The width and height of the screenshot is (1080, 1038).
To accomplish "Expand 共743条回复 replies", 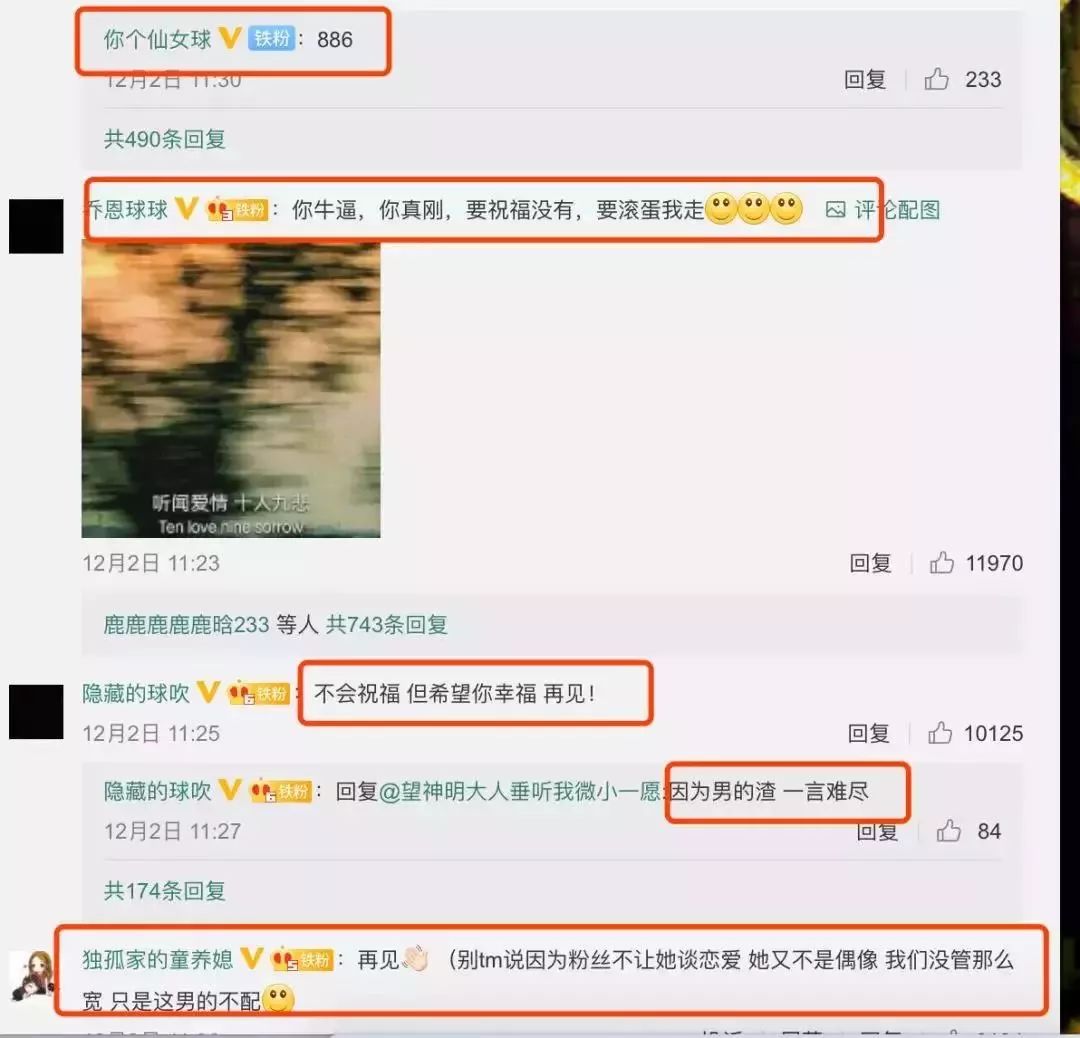I will [x=386, y=624].
